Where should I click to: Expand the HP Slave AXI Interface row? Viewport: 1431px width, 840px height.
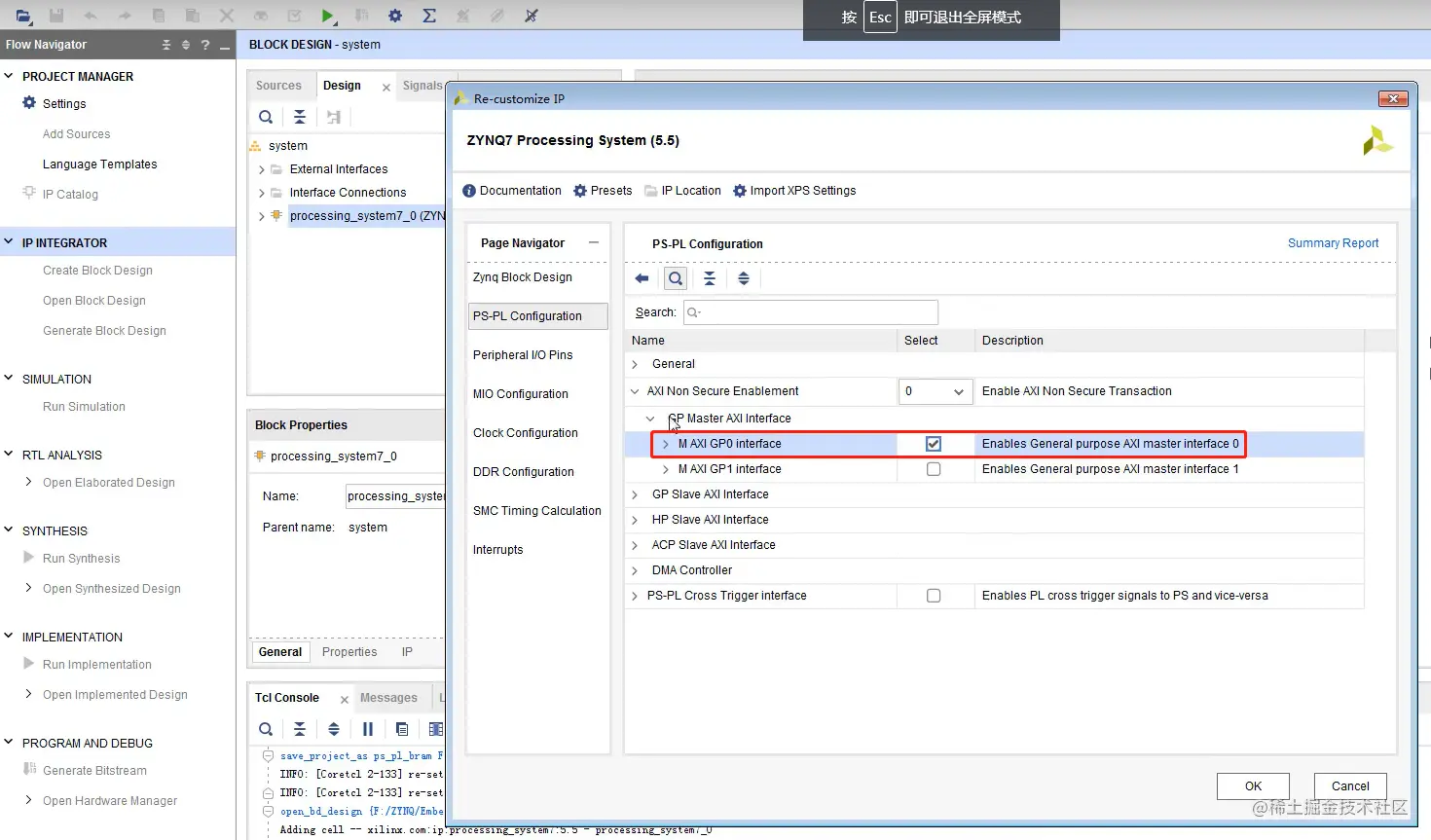pos(635,520)
